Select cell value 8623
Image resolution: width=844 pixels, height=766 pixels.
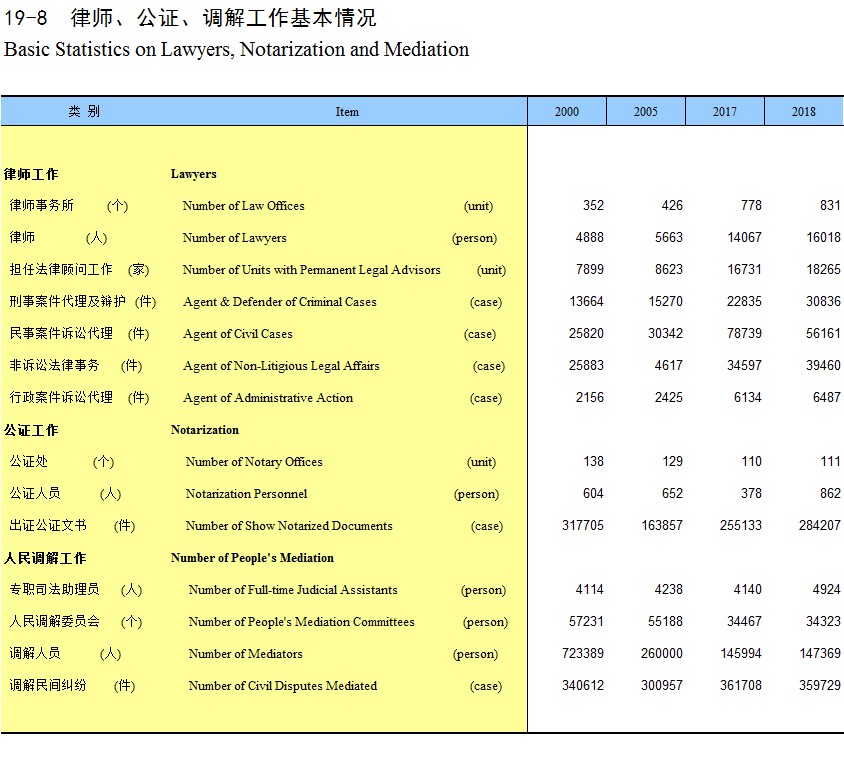pos(669,269)
